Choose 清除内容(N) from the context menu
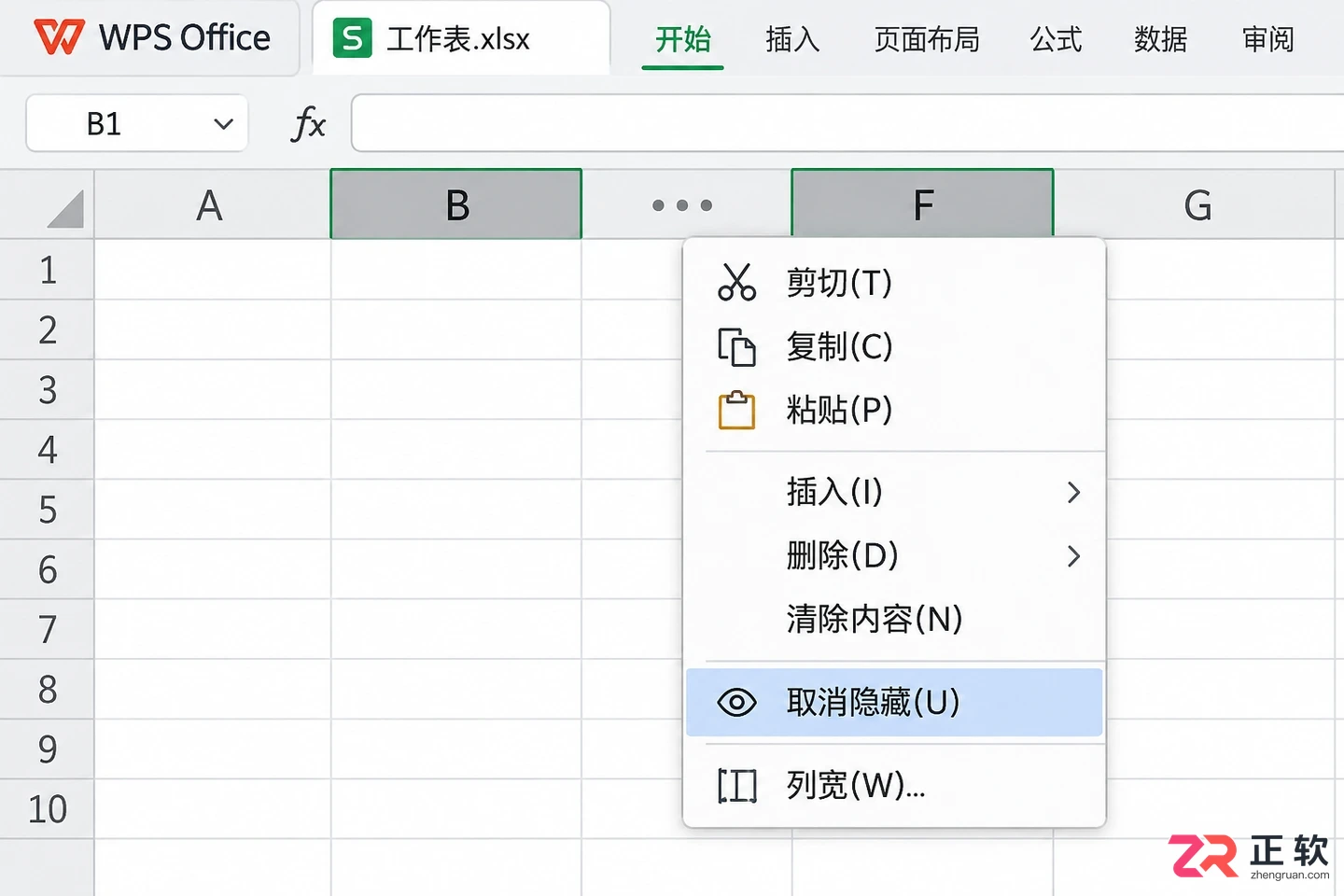The height and width of the screenshot is (896, 1344). [894, 619]
